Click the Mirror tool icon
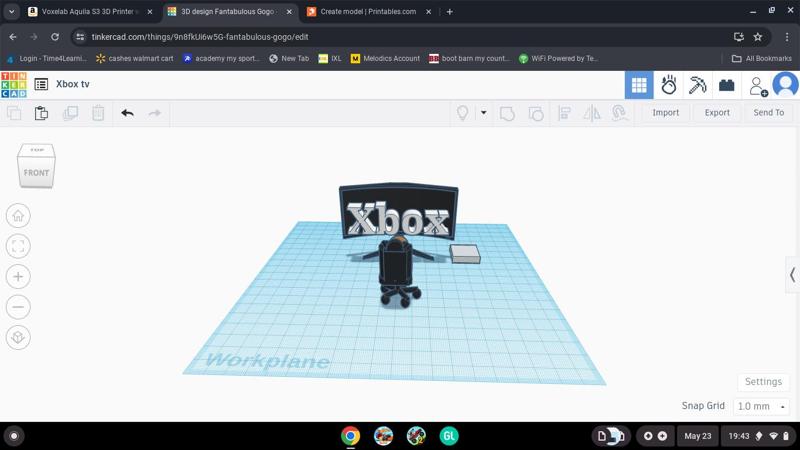This screenshot has height=450, width=800. [592, 113]
